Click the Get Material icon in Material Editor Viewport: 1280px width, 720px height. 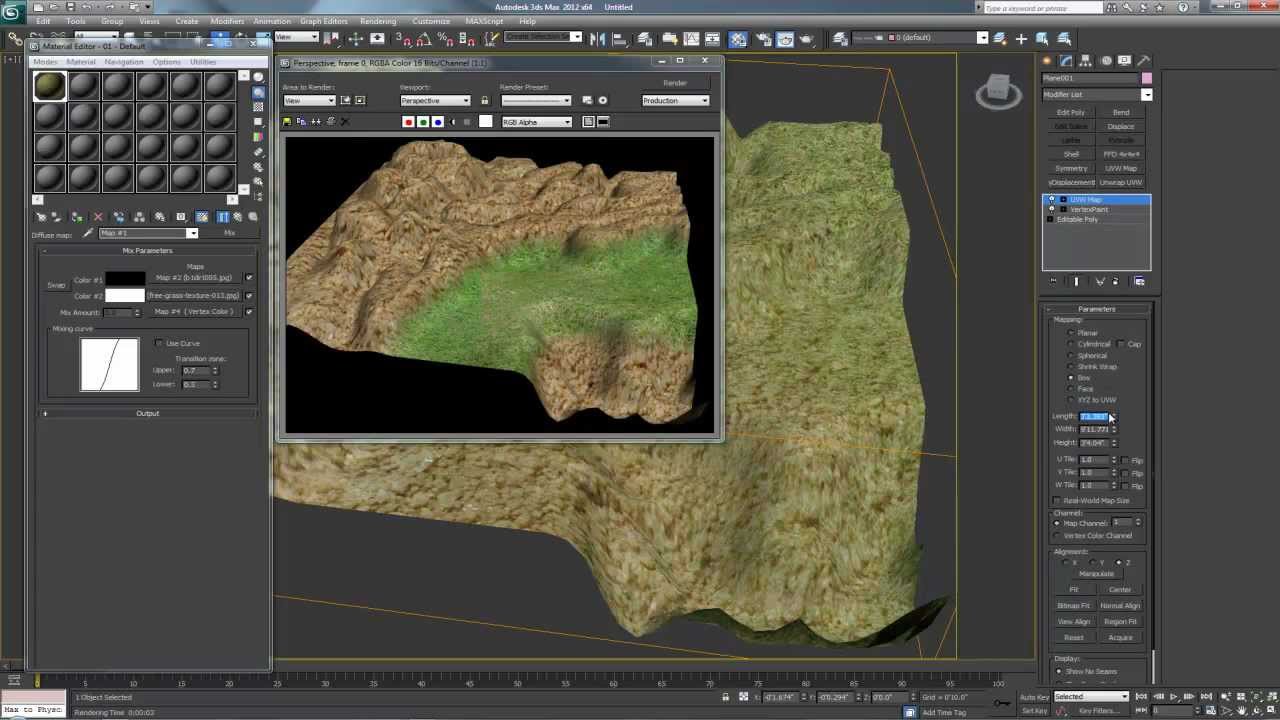click(x=41, y=217)
